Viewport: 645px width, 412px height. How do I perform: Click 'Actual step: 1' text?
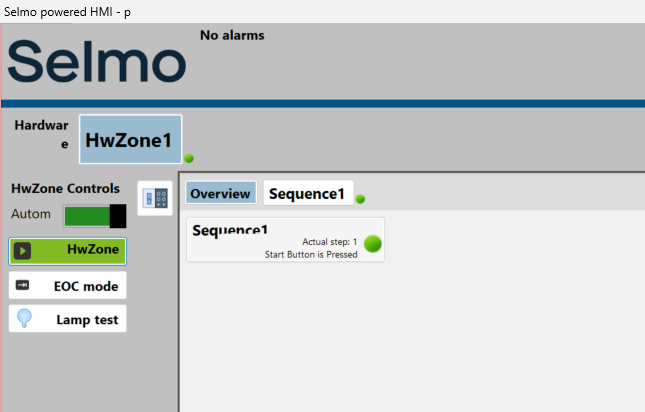point(329,242)
